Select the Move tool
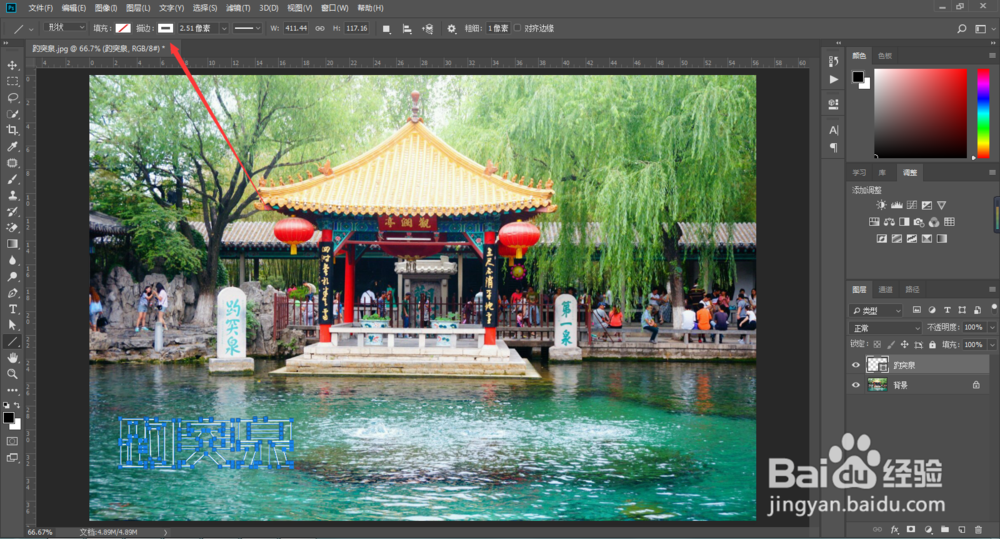This screenshot has height=539, width=1000. pyautogui.click(x=12, y=65)
